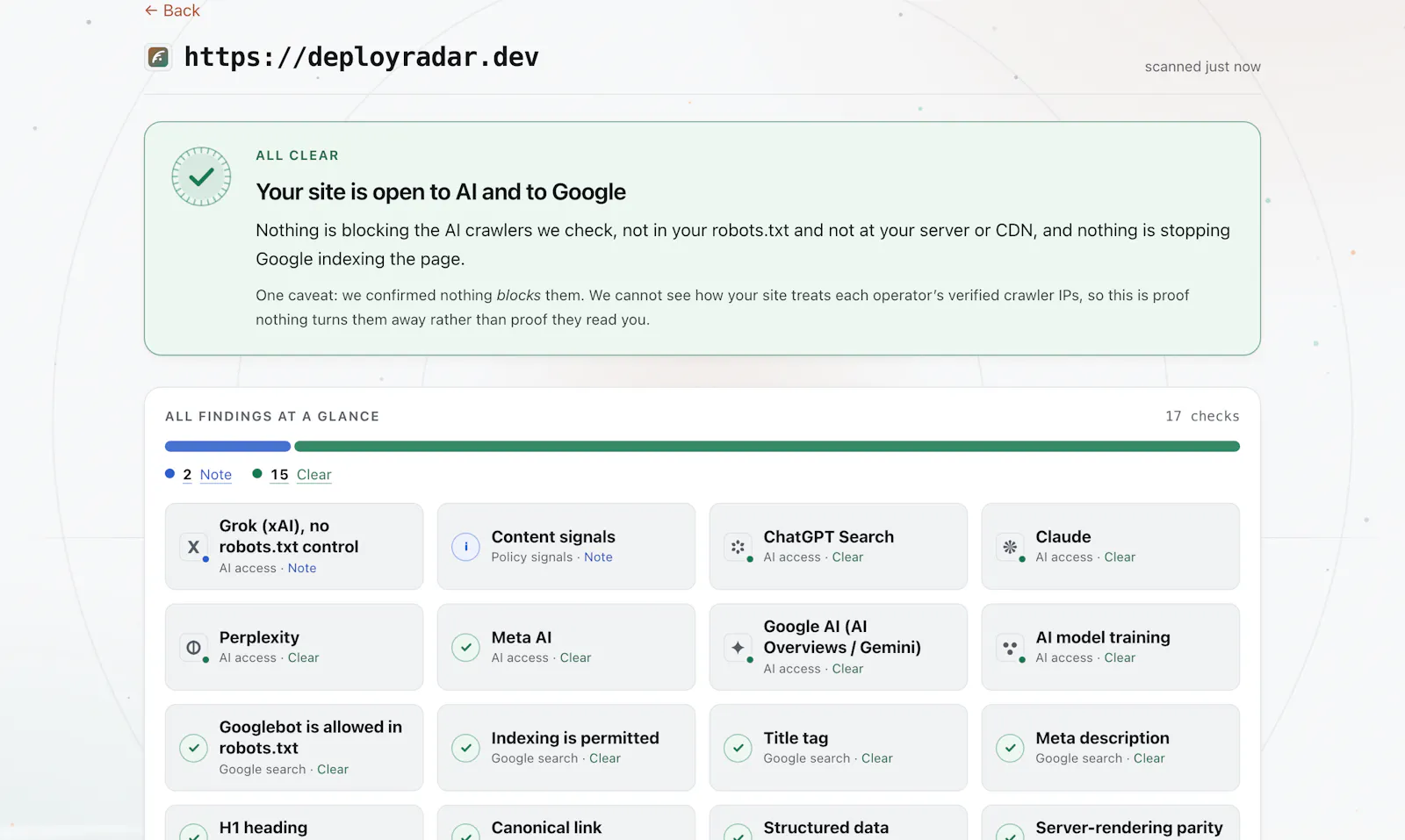Image resolution: width=1405 pixels, height=840 pixels.
Task: Click the Grok xAI X icon
Action: (193, 547)
